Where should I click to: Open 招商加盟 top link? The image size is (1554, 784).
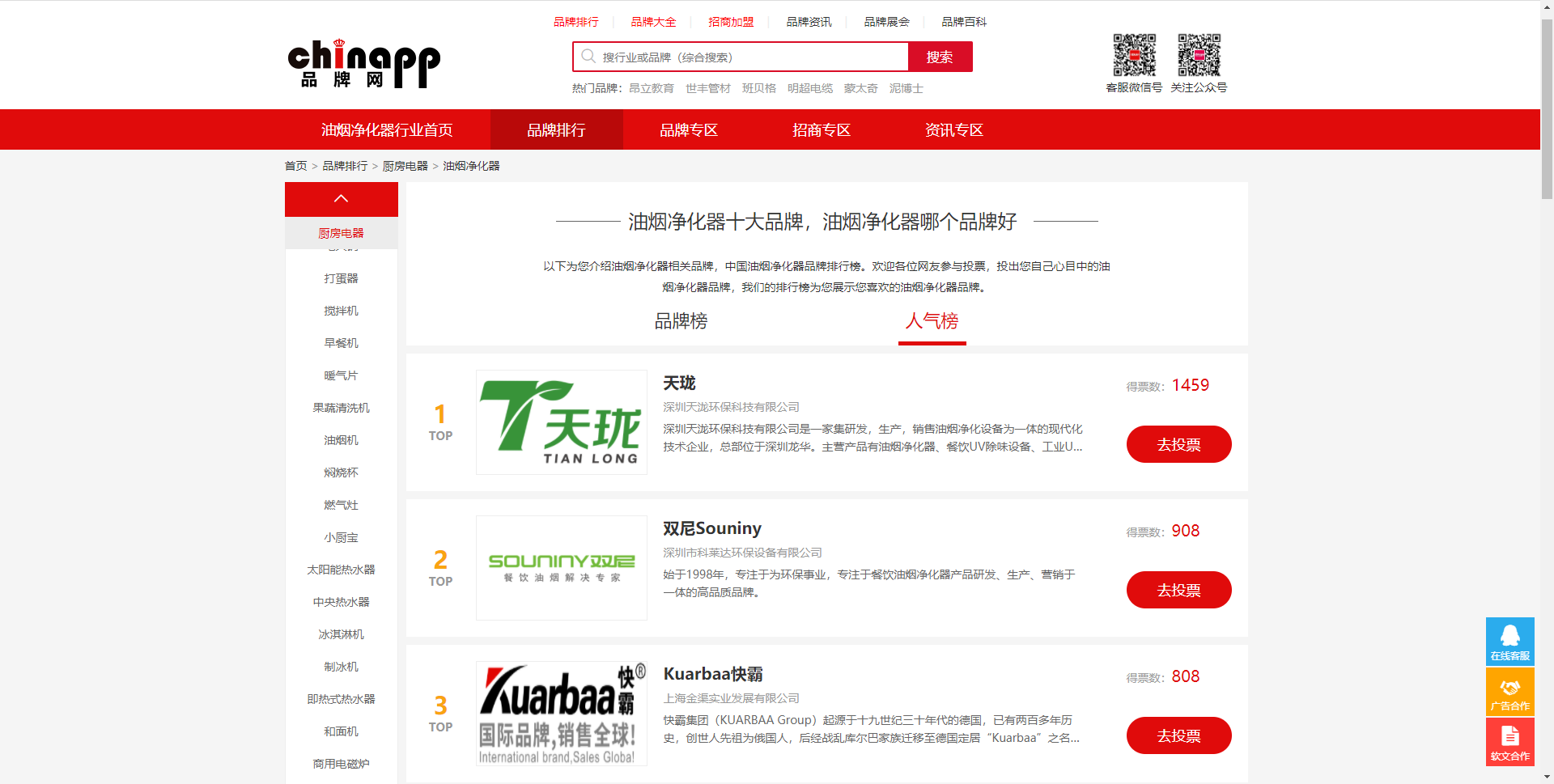pos(732,22)
